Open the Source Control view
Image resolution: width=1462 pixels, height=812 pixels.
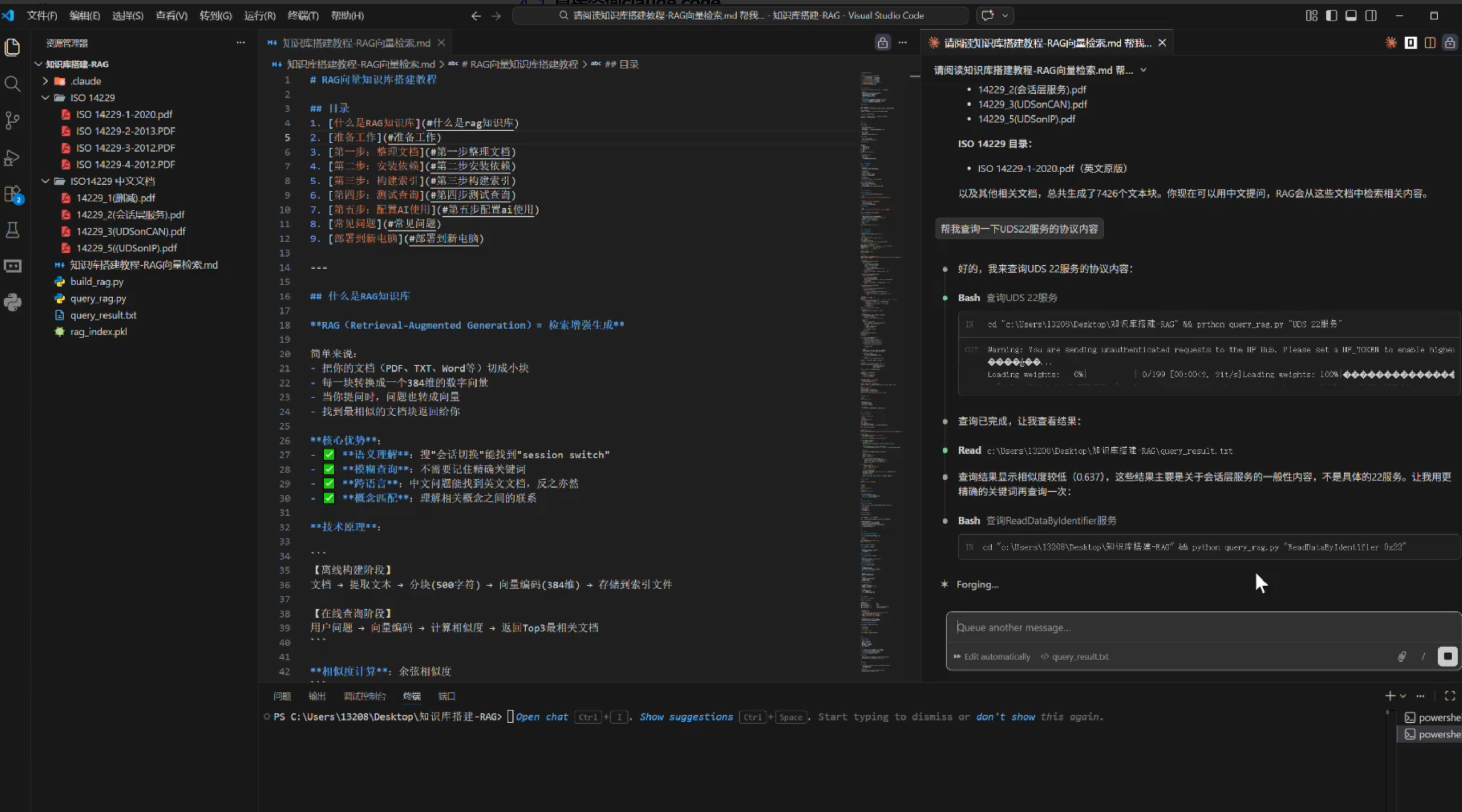13,120
